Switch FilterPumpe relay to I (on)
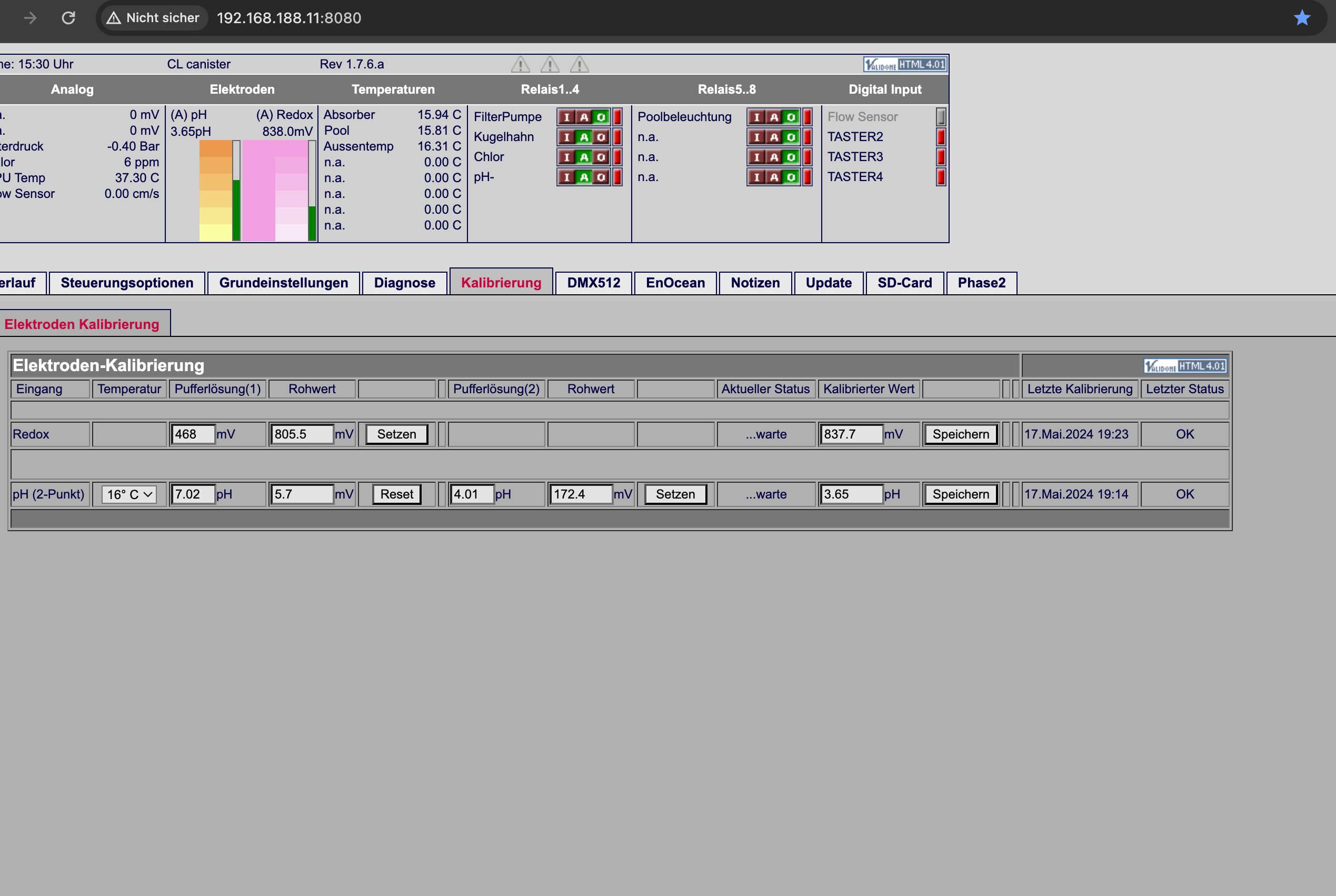Viewport: 1336px width, 896px height. click(566, 117)
